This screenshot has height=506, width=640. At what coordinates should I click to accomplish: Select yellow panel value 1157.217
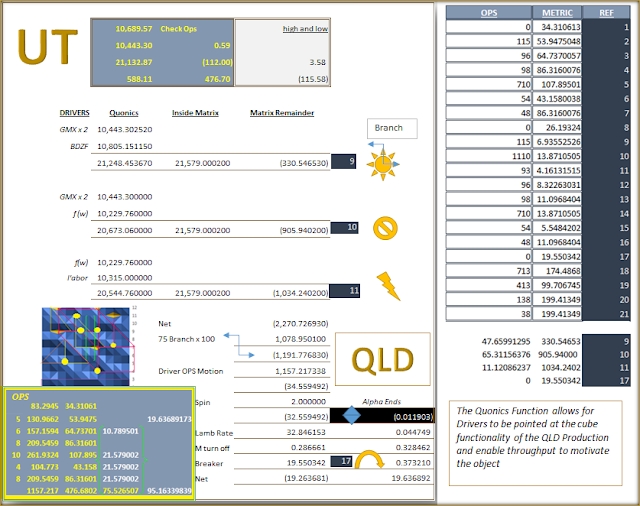point(42,491)
